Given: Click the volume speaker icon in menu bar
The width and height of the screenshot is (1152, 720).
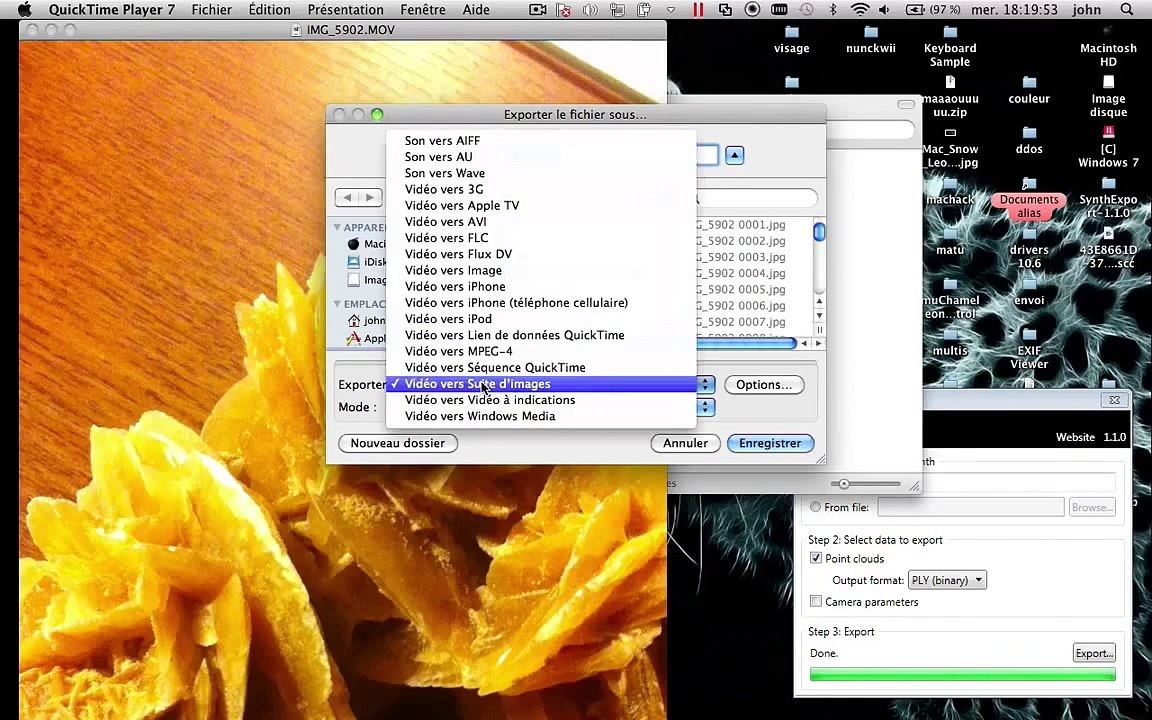Looking at the screenshot, I should (x=884, y=10).
